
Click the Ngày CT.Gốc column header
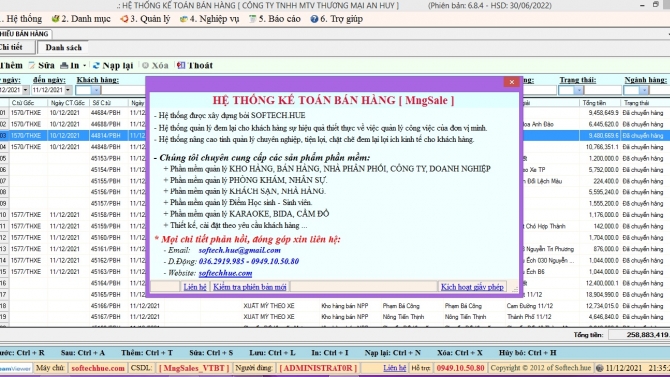(68, 103)
